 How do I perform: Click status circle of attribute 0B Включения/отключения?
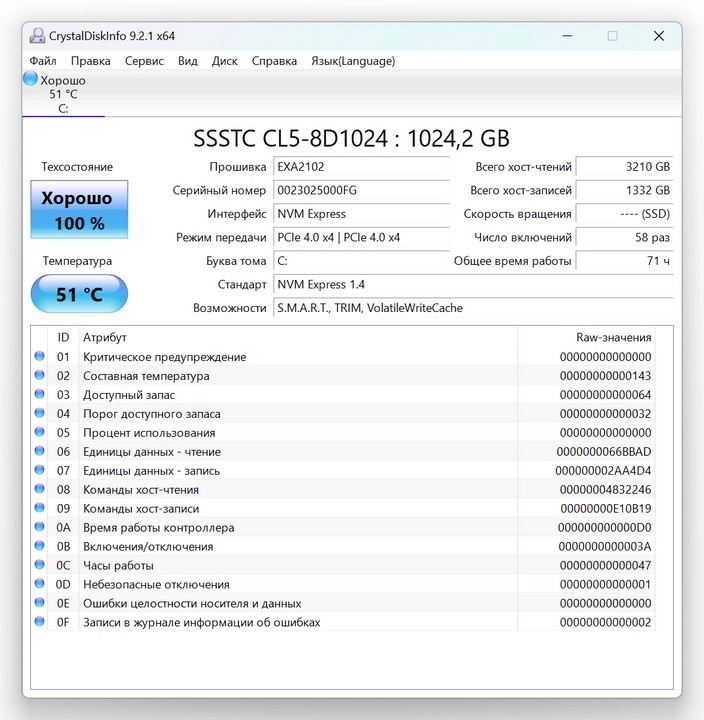(39, 546)
